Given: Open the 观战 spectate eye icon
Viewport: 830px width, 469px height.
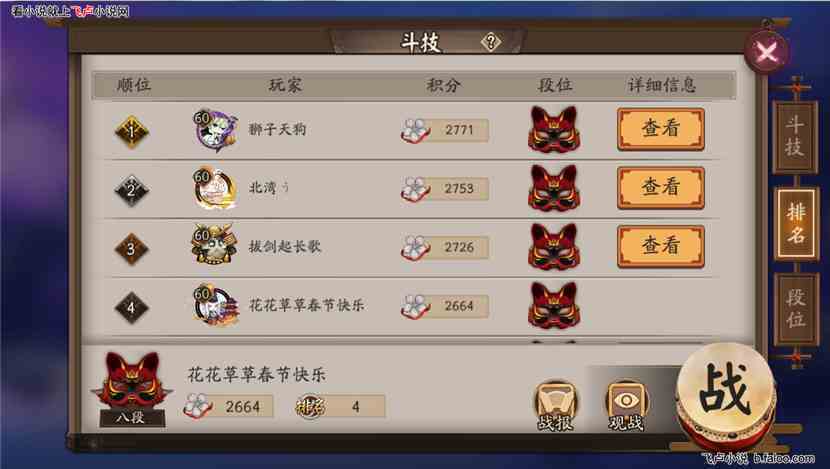Looking at the screenshot, I should click(626, 406).
